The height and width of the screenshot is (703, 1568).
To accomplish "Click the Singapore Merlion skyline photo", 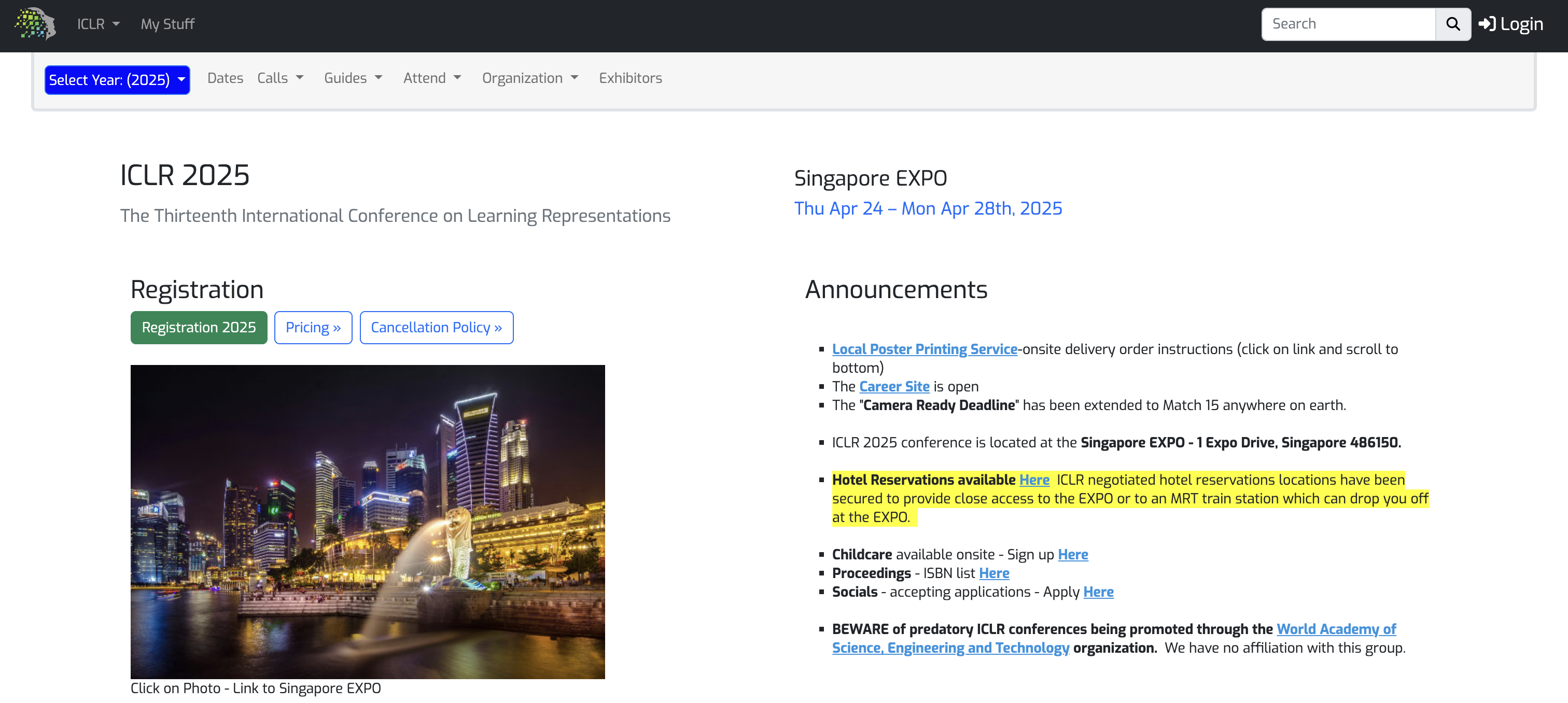I will [368, 522].
